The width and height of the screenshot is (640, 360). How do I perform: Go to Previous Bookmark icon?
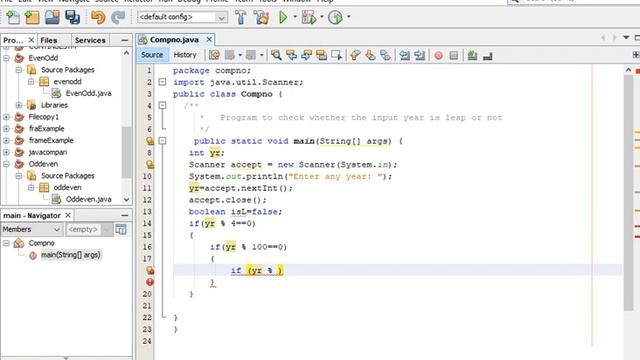(355, 55)
